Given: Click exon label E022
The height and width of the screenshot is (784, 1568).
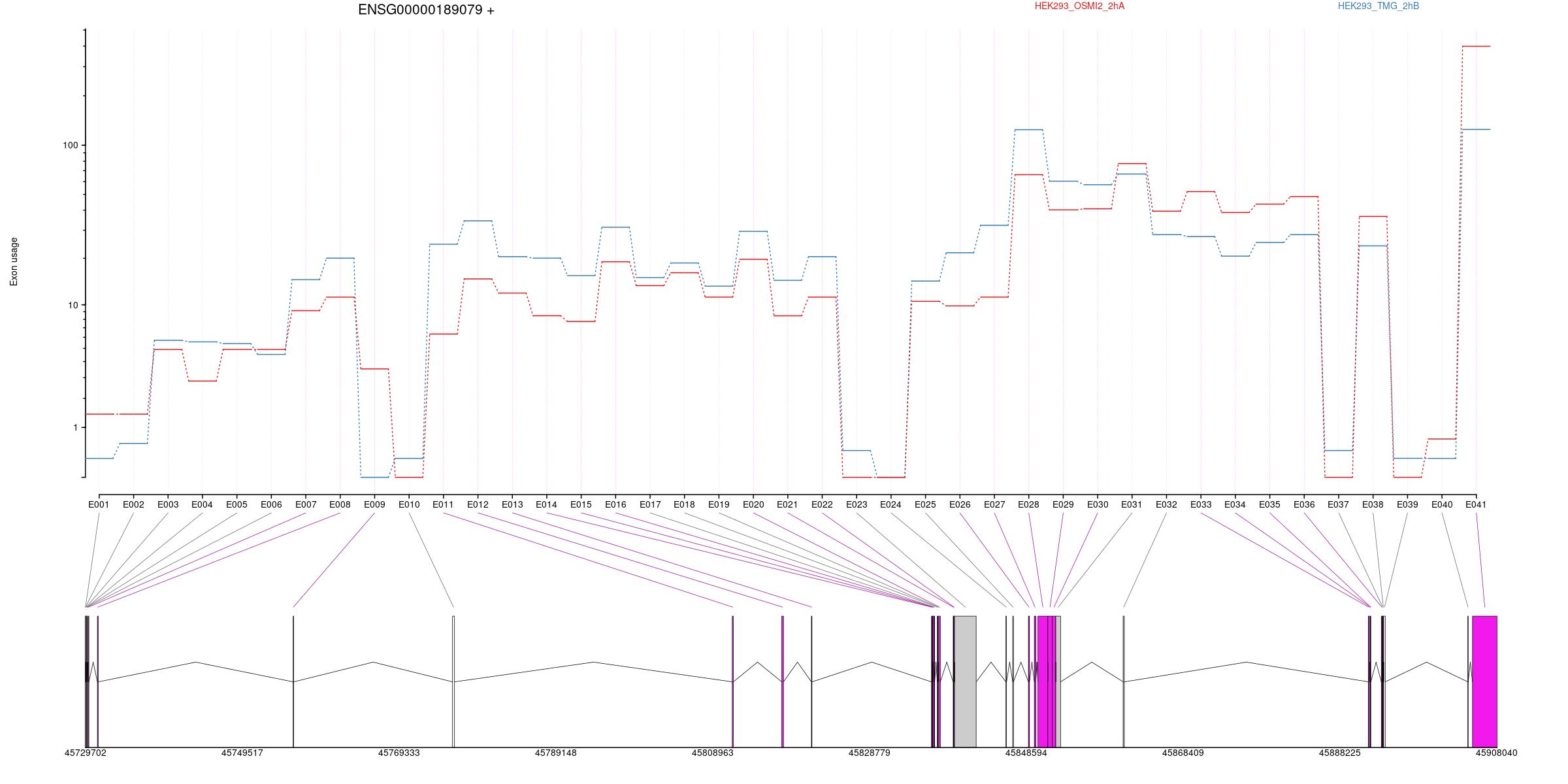Looking at the screenshot, I should coord(822,504).
